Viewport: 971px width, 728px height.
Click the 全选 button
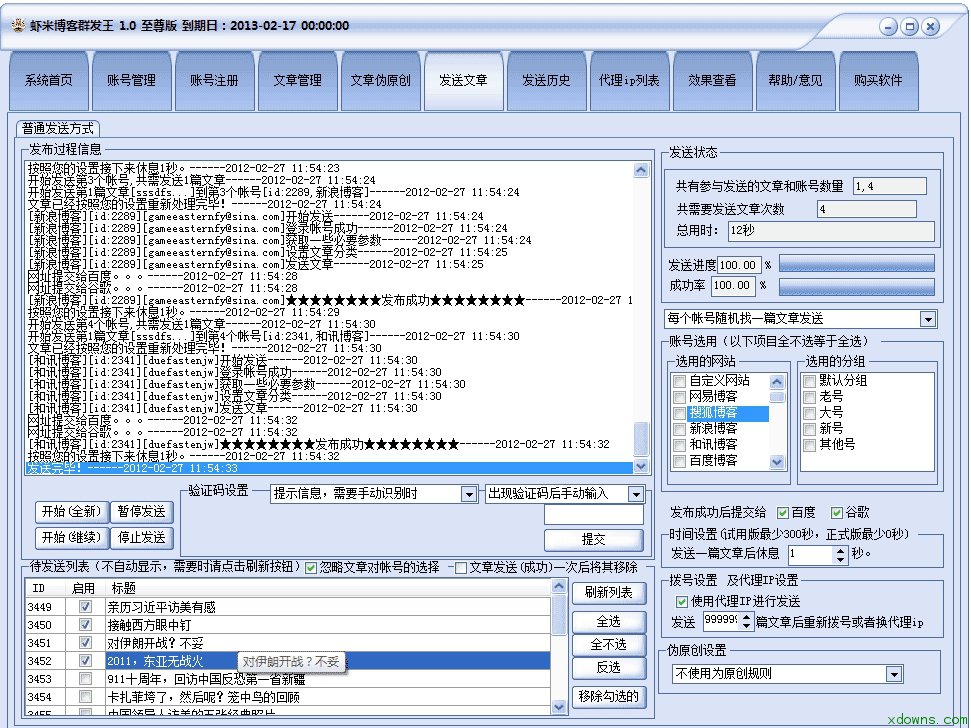(608, 622)
